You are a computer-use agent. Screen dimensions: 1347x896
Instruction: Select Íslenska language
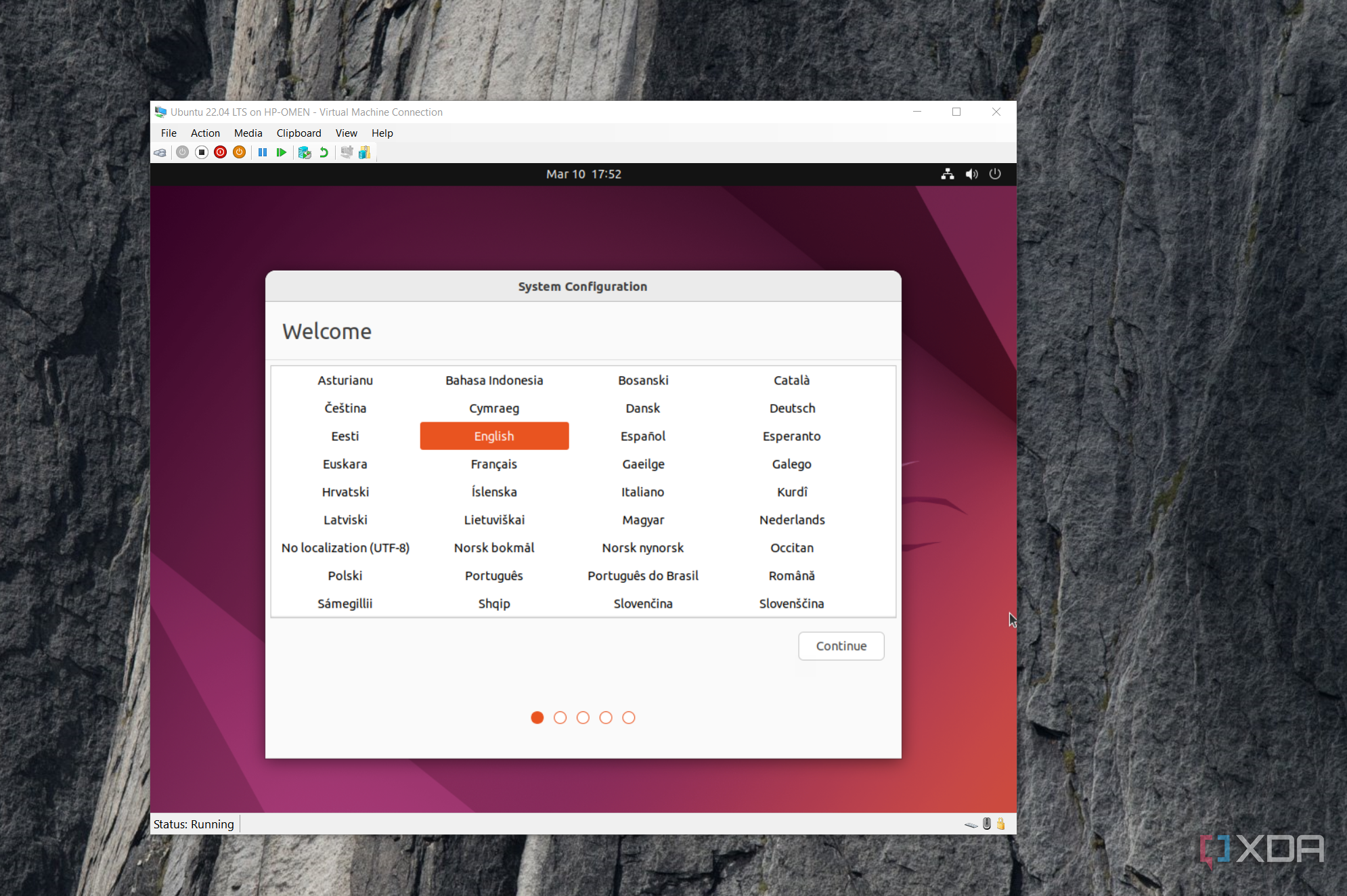tap(494, 492)
